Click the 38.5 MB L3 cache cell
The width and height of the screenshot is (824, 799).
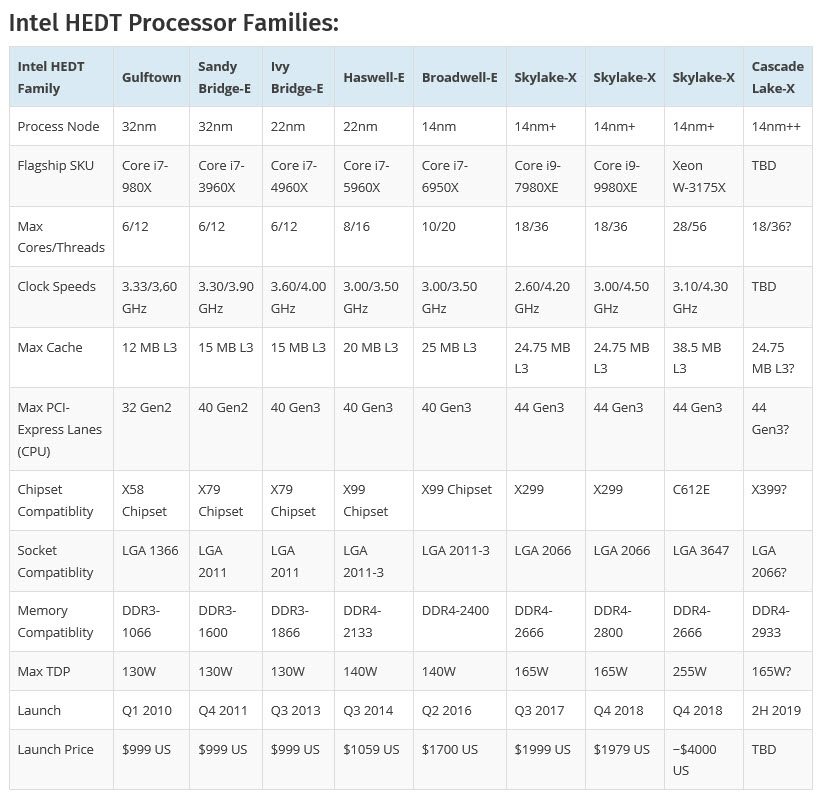click(x=697, y=358)
